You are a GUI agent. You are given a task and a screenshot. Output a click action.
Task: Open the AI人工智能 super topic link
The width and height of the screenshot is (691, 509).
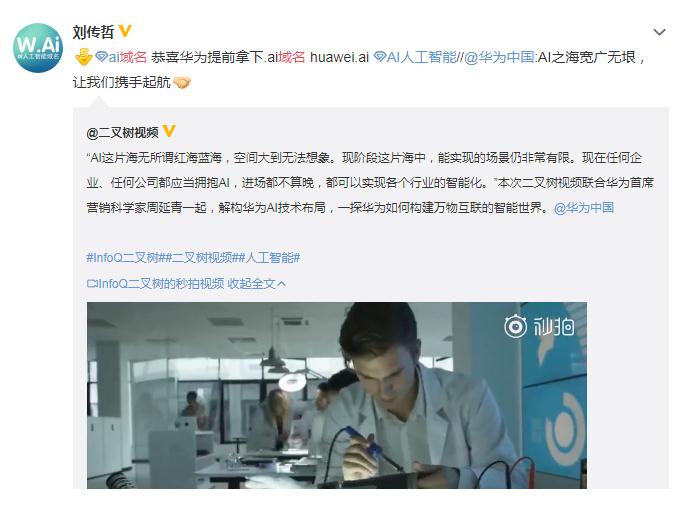[x=421, y=57]
